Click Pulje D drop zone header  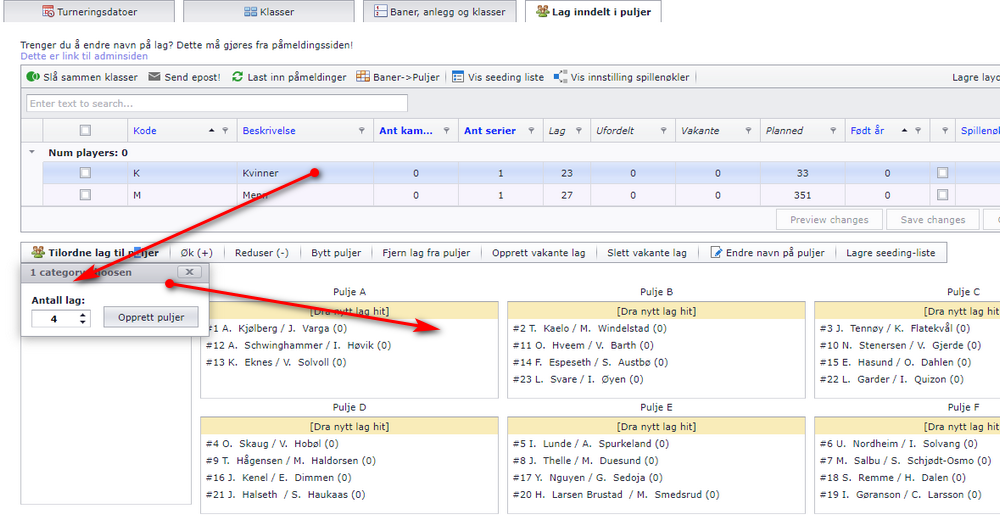(349, 427)
